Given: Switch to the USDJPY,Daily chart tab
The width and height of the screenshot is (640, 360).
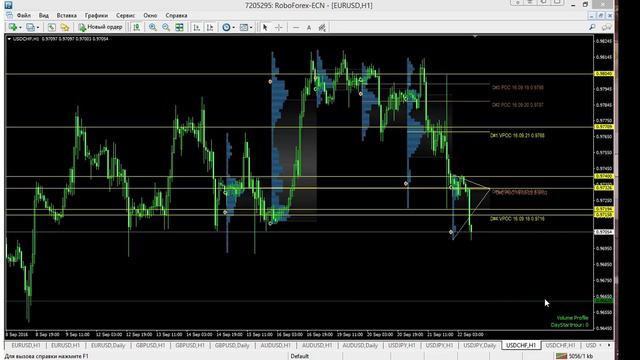Looking at the screenshot, I should [480, 345].
